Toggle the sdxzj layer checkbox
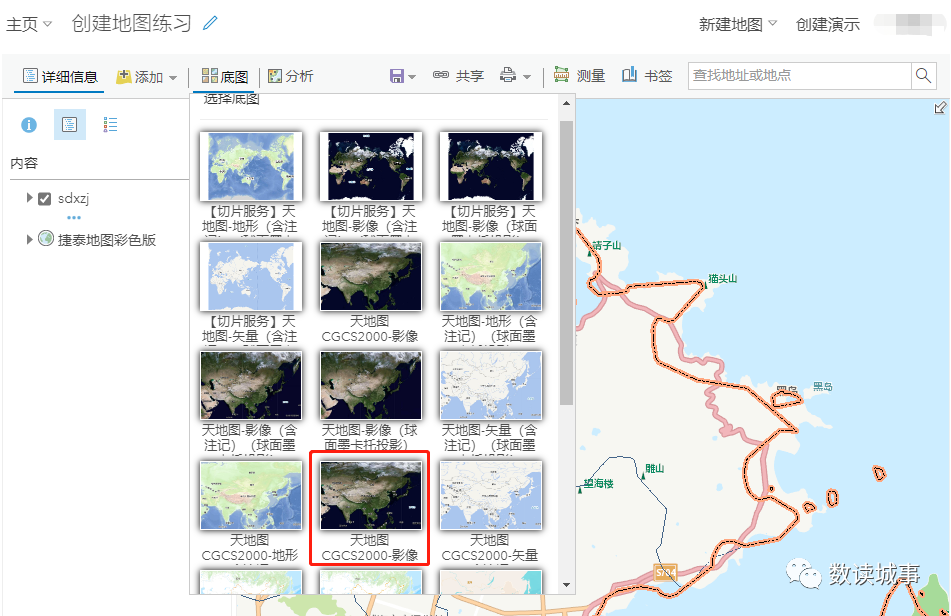 click(x=44, y=199)
